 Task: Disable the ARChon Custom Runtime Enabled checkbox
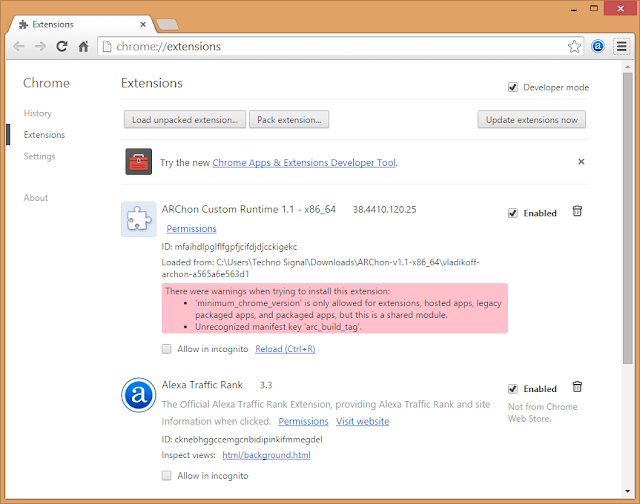click(x=513, y=213)
